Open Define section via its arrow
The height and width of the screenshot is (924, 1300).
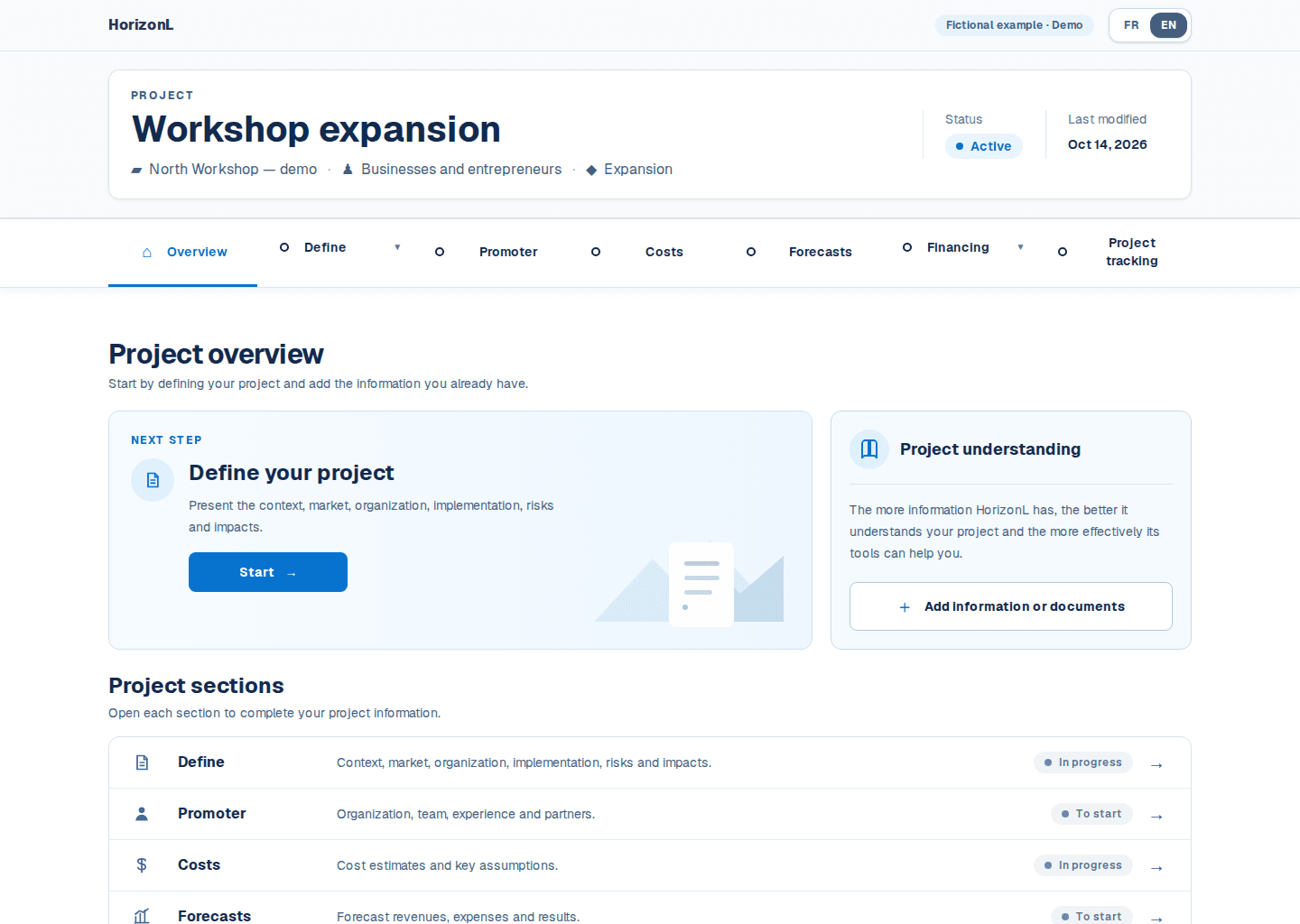click(x=1156, y=765)
